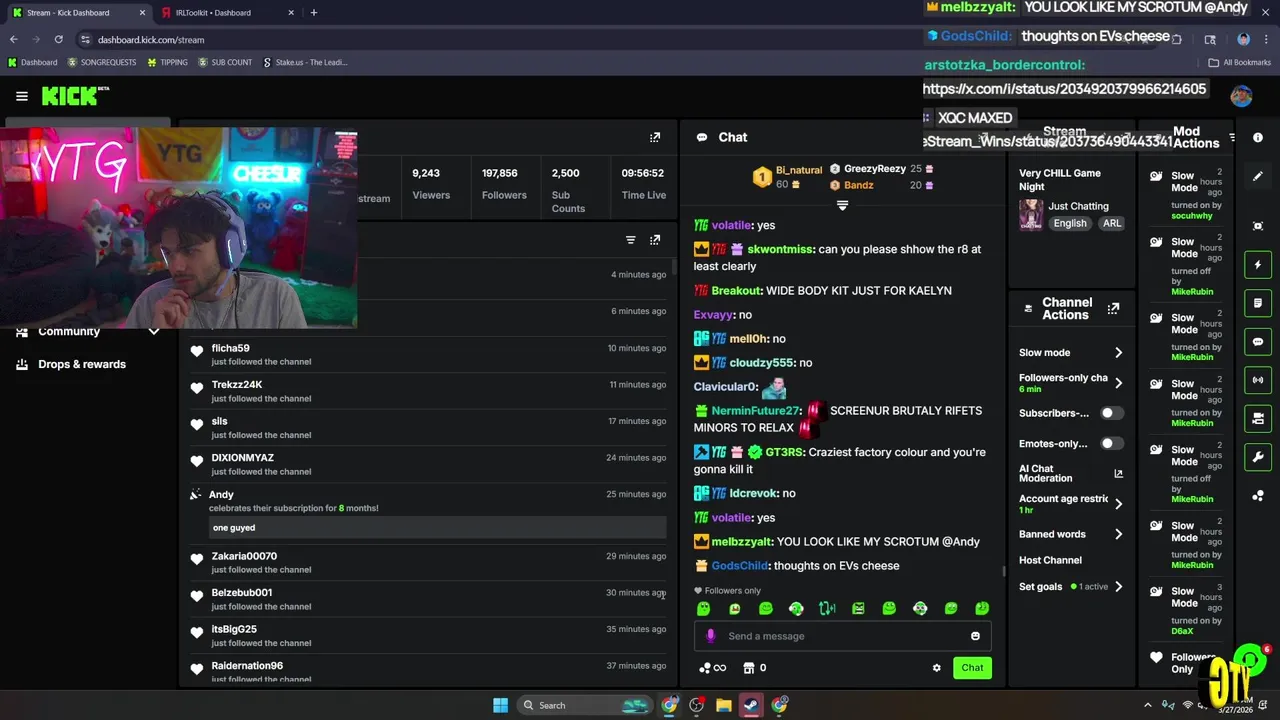The height and width of the screenshot is (720, 1280).
Task: Click the taskbar Search box
Action: 587,705
